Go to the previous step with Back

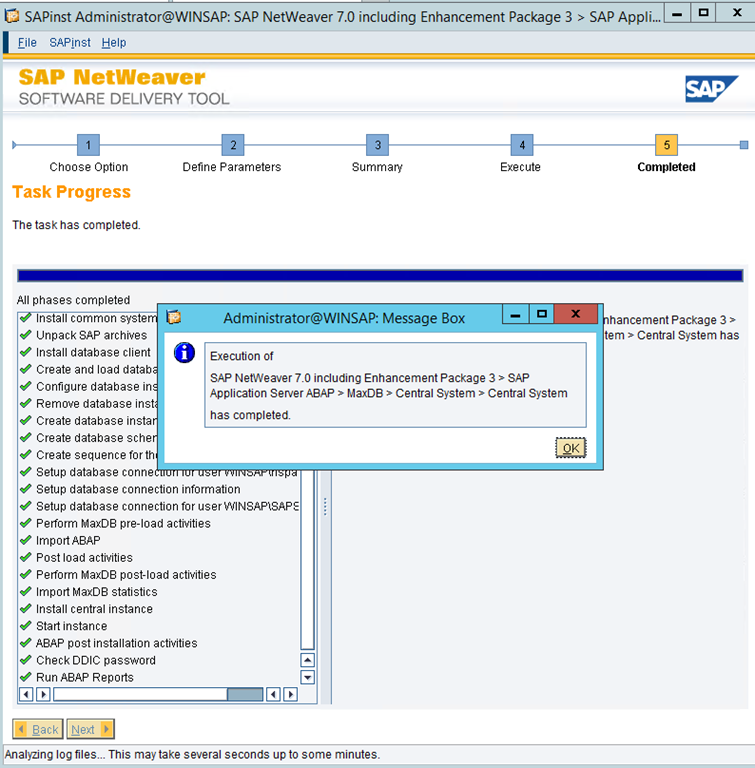(x=38, y=730)
